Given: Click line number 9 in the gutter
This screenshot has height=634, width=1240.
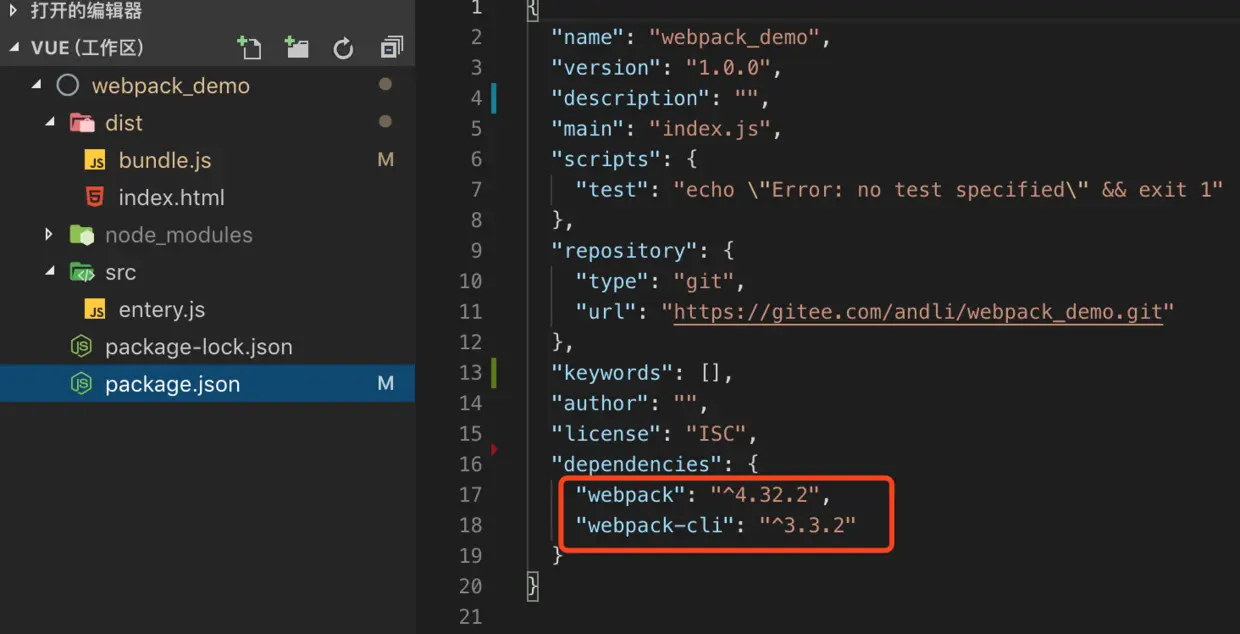Looking at the screenshot, I should [476, 250].
